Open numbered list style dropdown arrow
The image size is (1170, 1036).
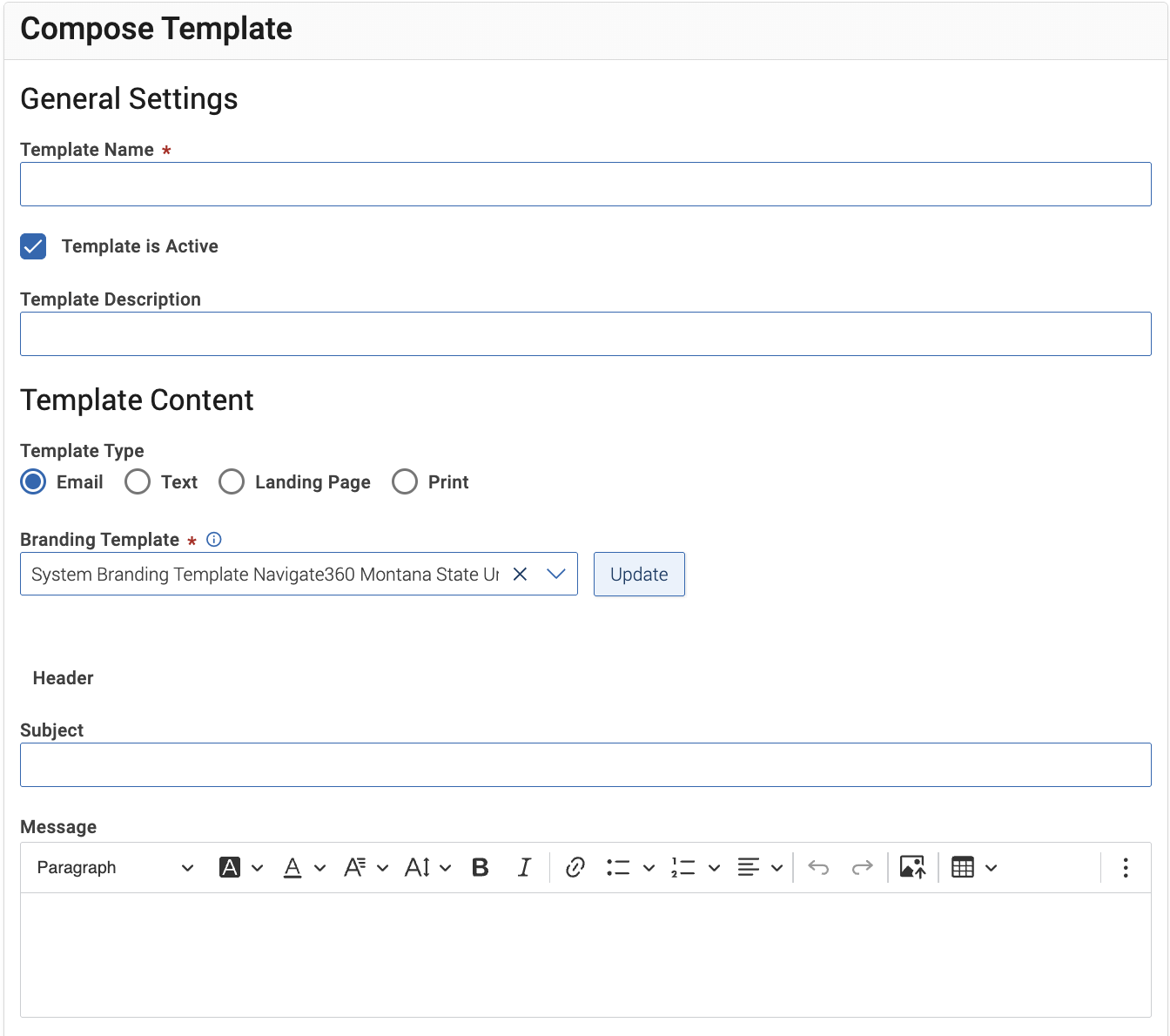coord(714,868)
